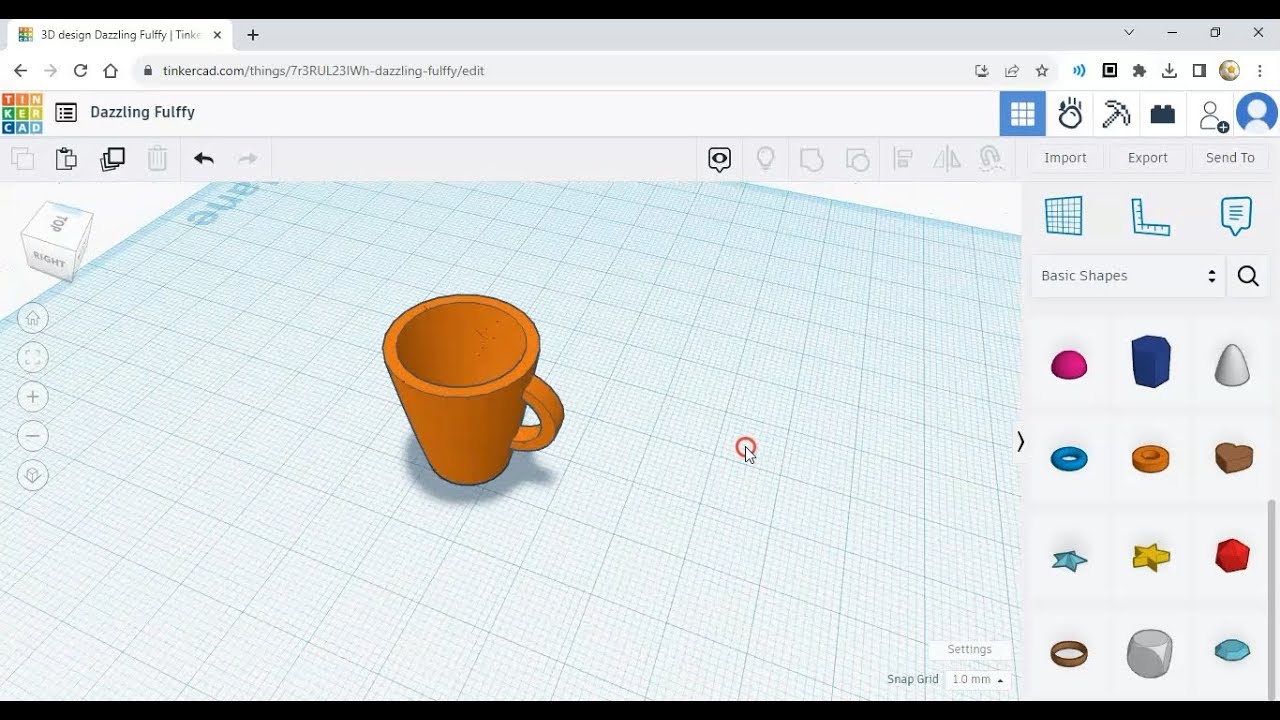Pick the yellow star shape

(x=1151, y=557)
